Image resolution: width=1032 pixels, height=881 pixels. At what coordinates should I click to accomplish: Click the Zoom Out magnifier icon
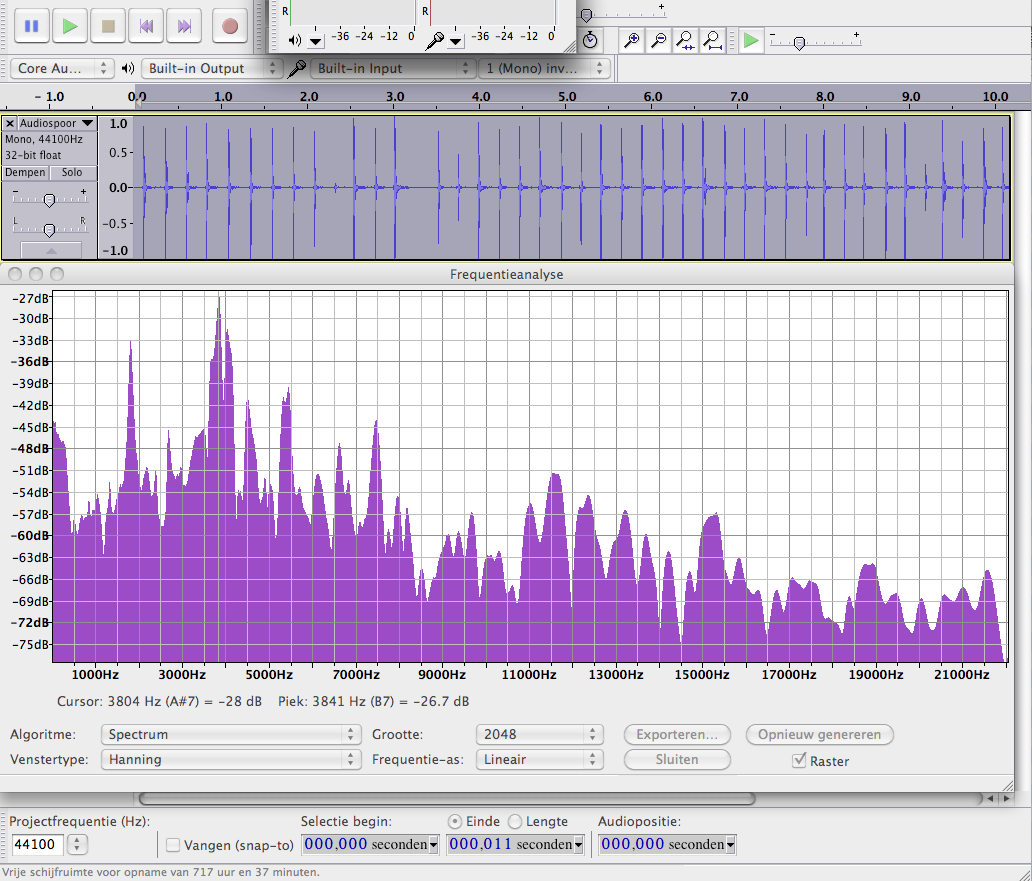658,41
